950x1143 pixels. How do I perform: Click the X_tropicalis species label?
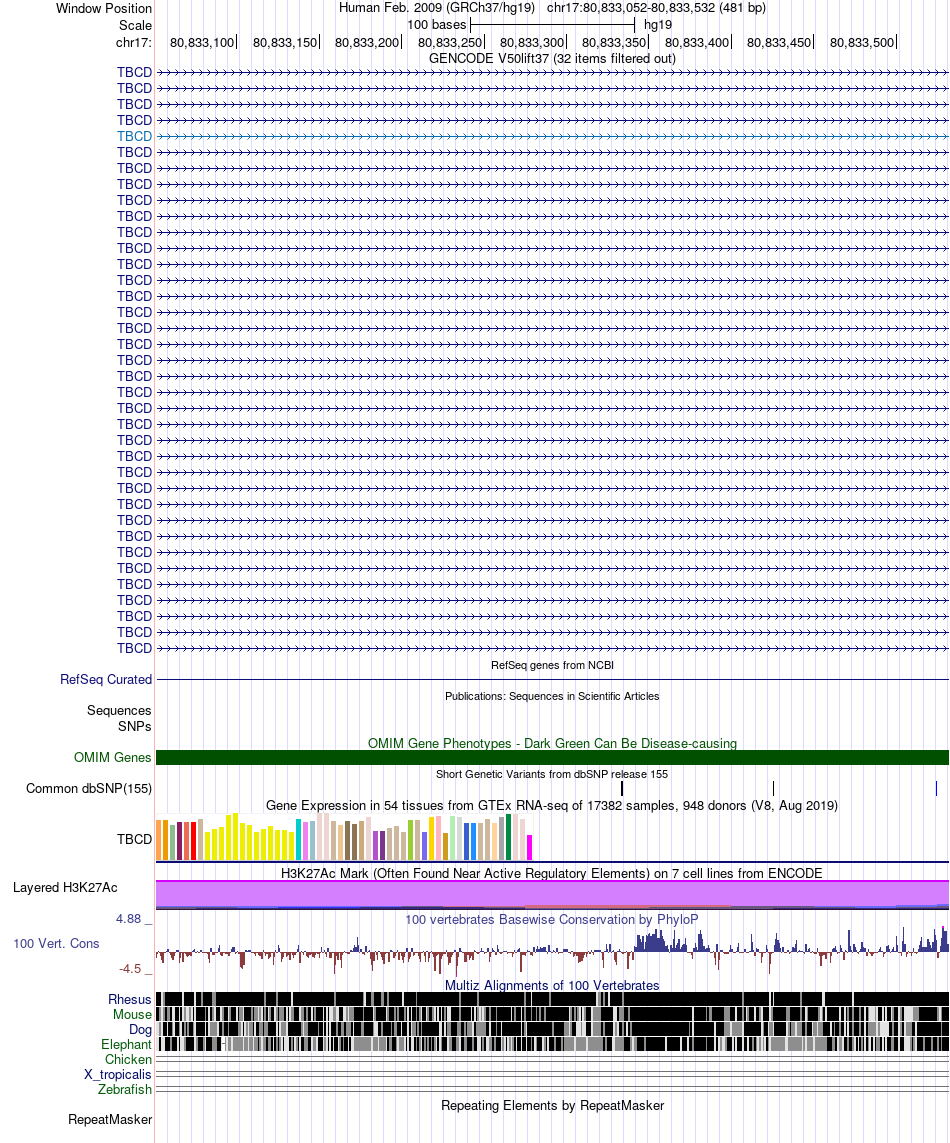[x=117, y=1074]
